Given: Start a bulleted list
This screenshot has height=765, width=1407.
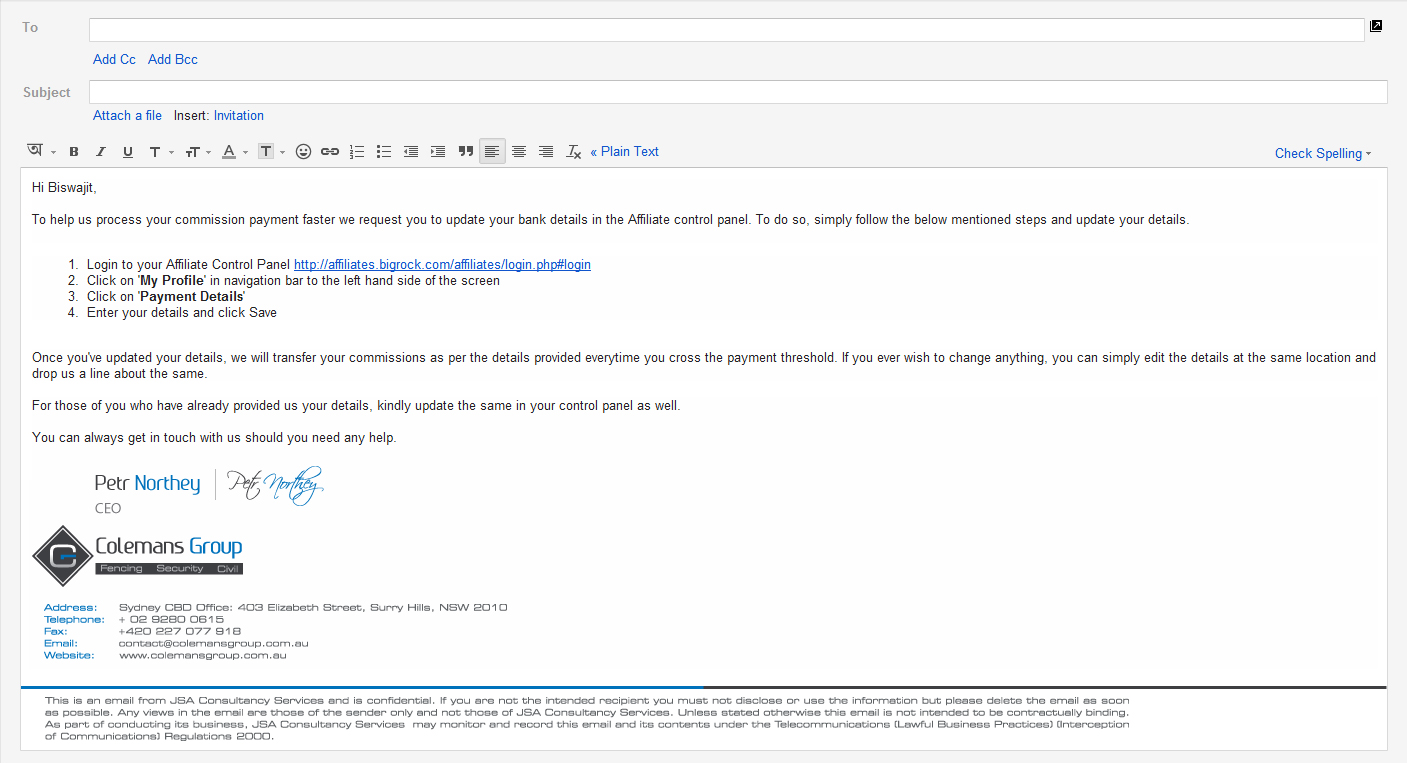Looking at the screenshot, I should 384,152.
